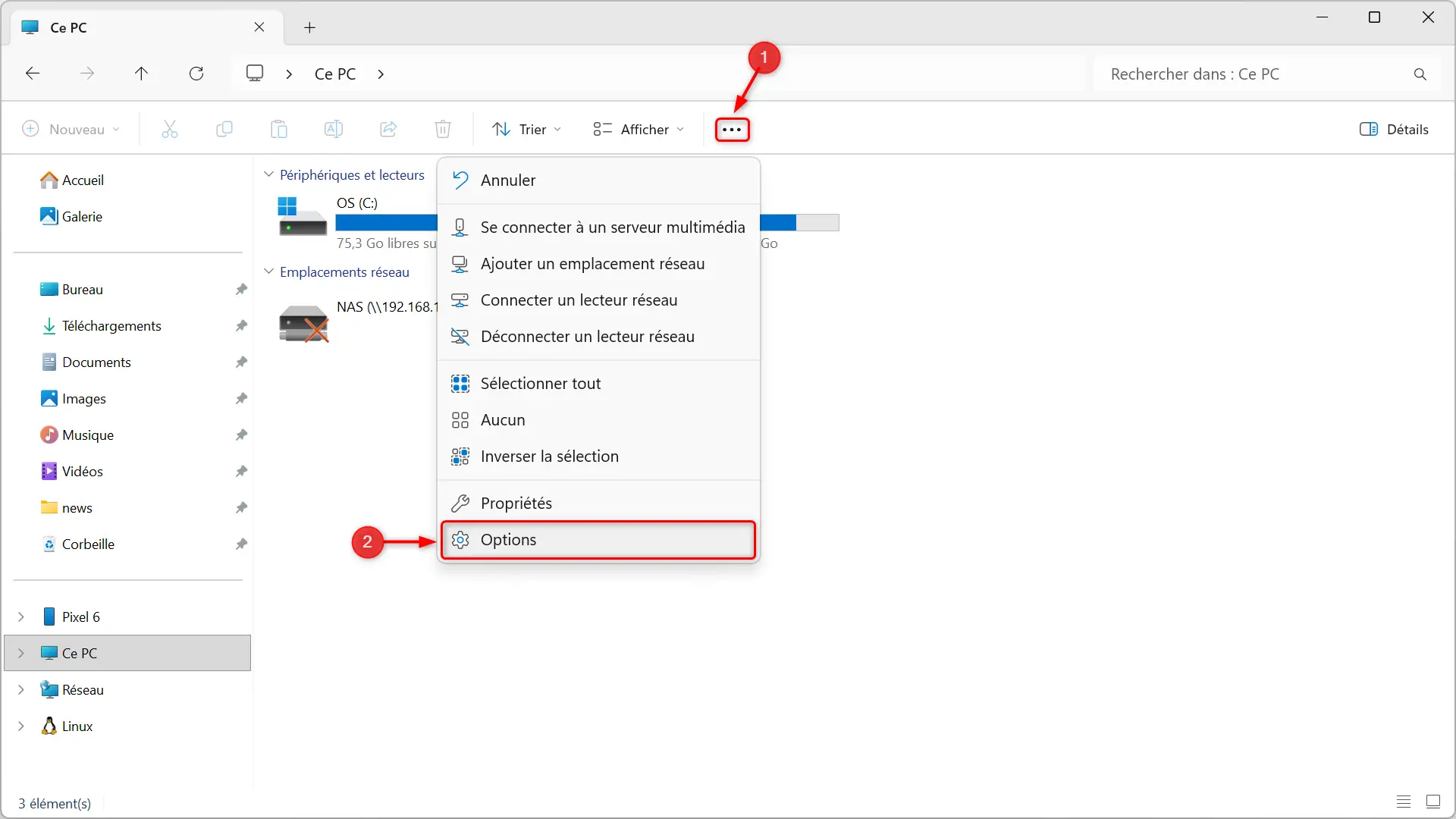Toggle the Détails pane
This screenshot has height=819, width=1456.
click(x=1394, y=129)
